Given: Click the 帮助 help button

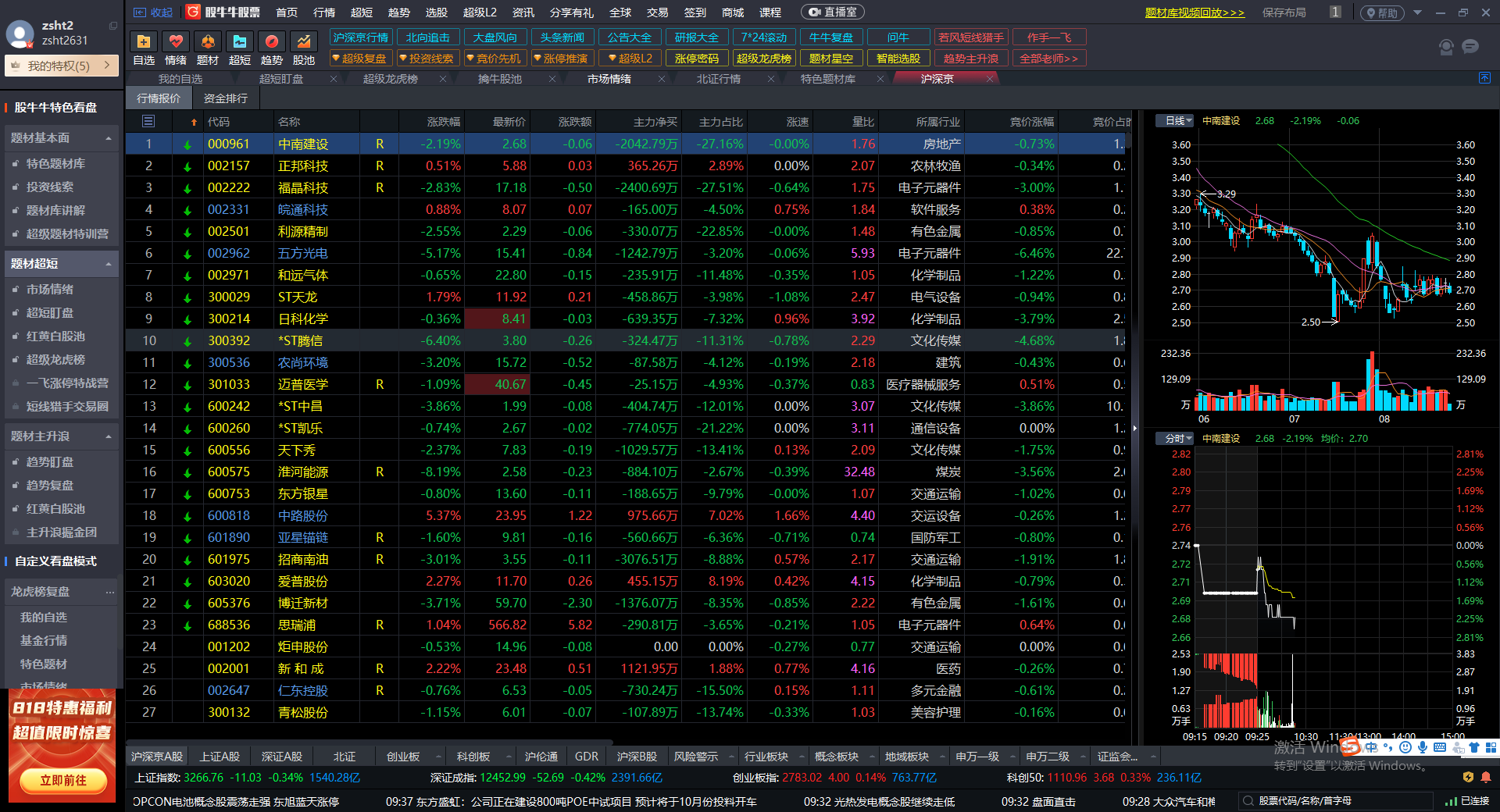Looking at the screenshot, I should pos(1382,12).
